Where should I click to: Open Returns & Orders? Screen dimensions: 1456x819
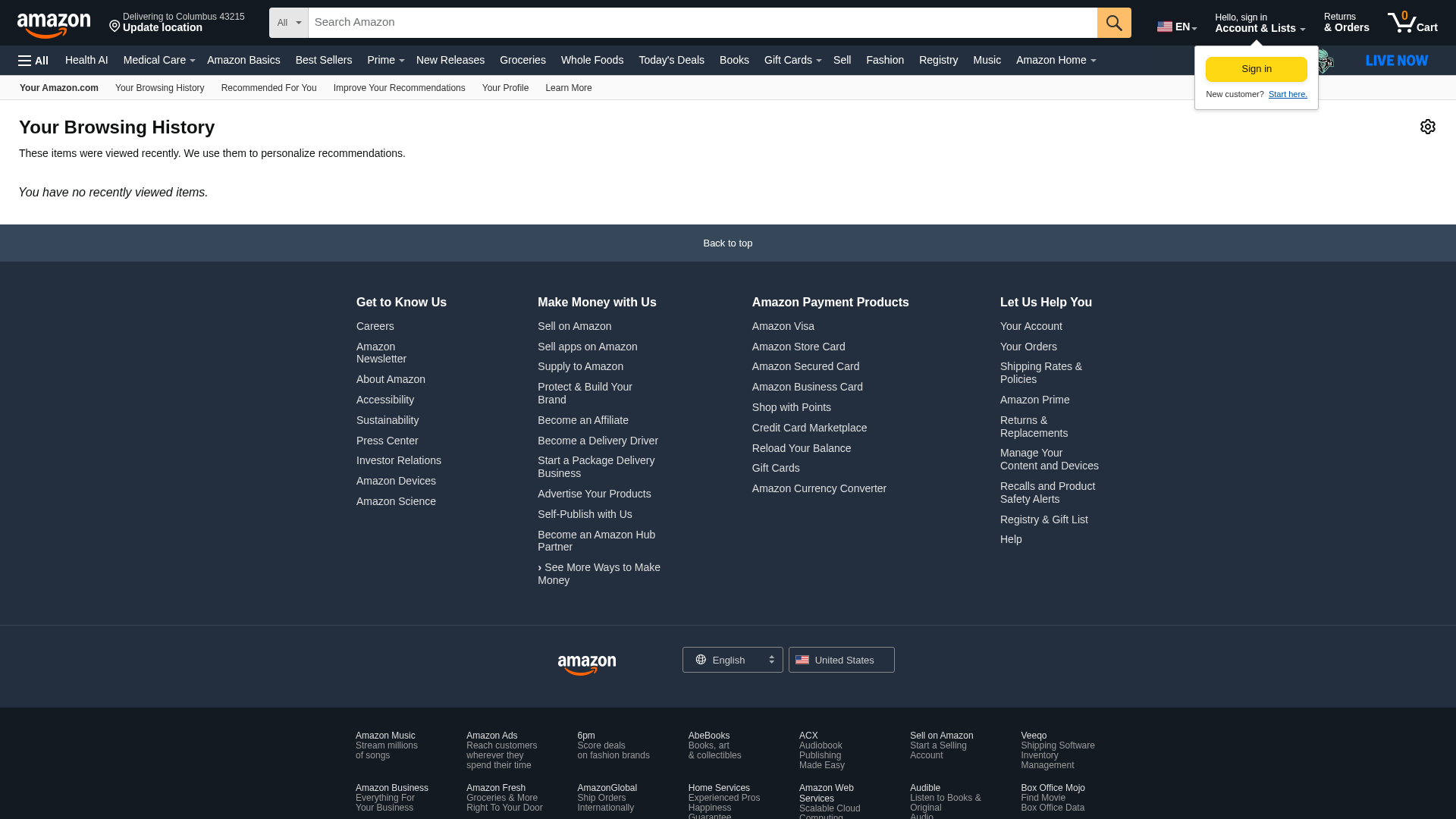tap(1347, 23)
